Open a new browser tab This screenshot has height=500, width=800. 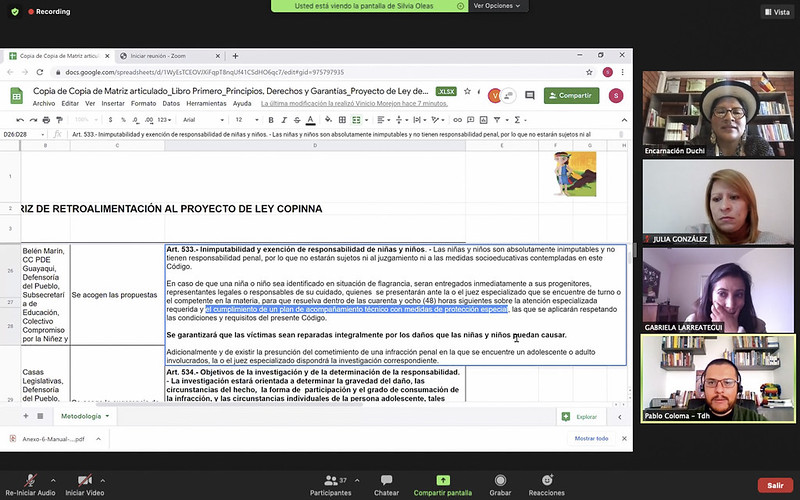[x=235, y=56]
